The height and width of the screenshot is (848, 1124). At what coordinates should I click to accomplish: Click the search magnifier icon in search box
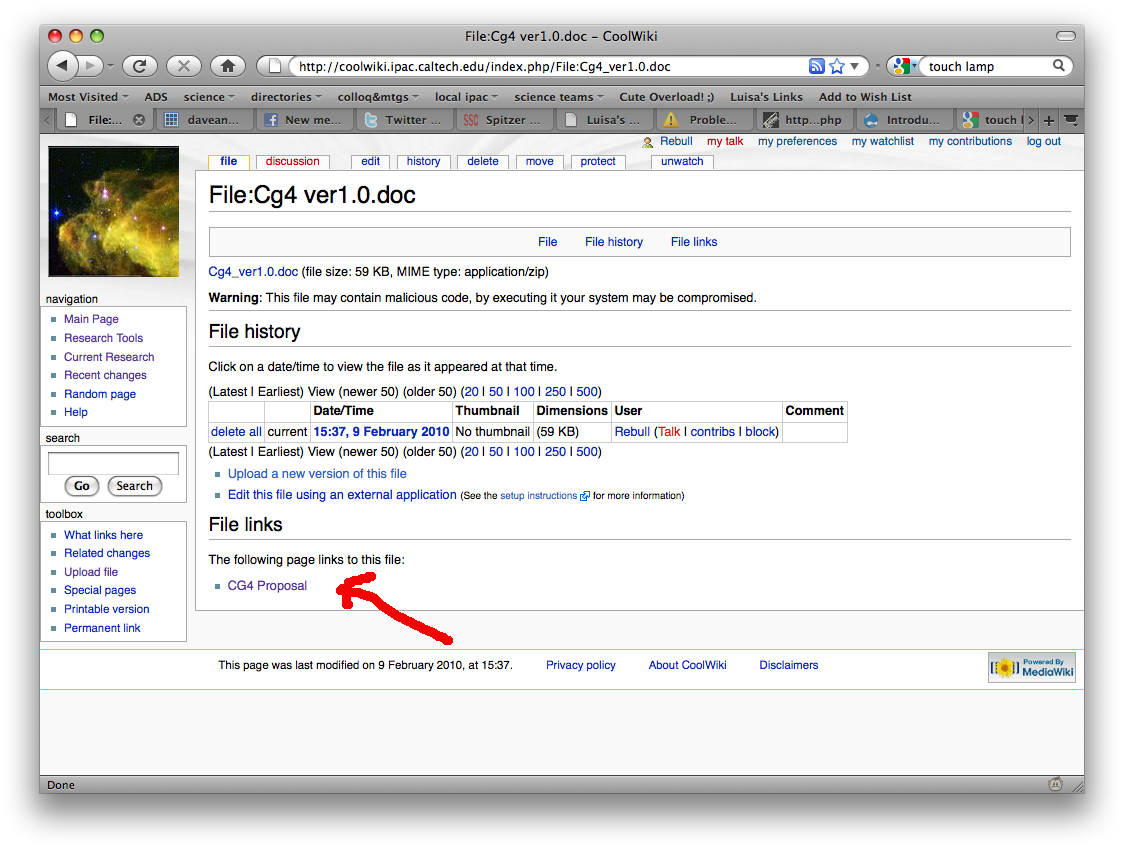tap(1059, 66)
